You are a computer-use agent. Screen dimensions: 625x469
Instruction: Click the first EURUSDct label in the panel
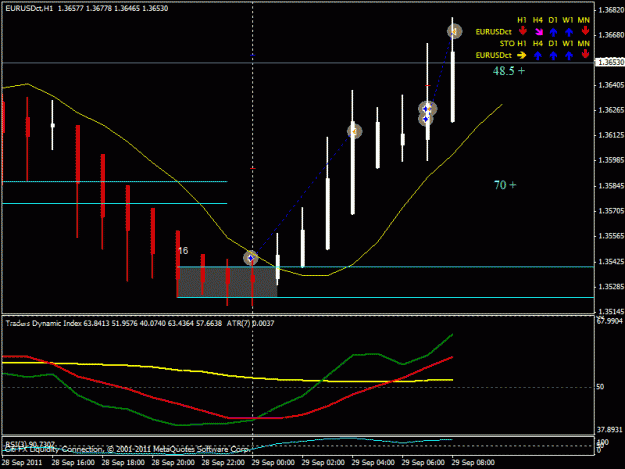493,32
